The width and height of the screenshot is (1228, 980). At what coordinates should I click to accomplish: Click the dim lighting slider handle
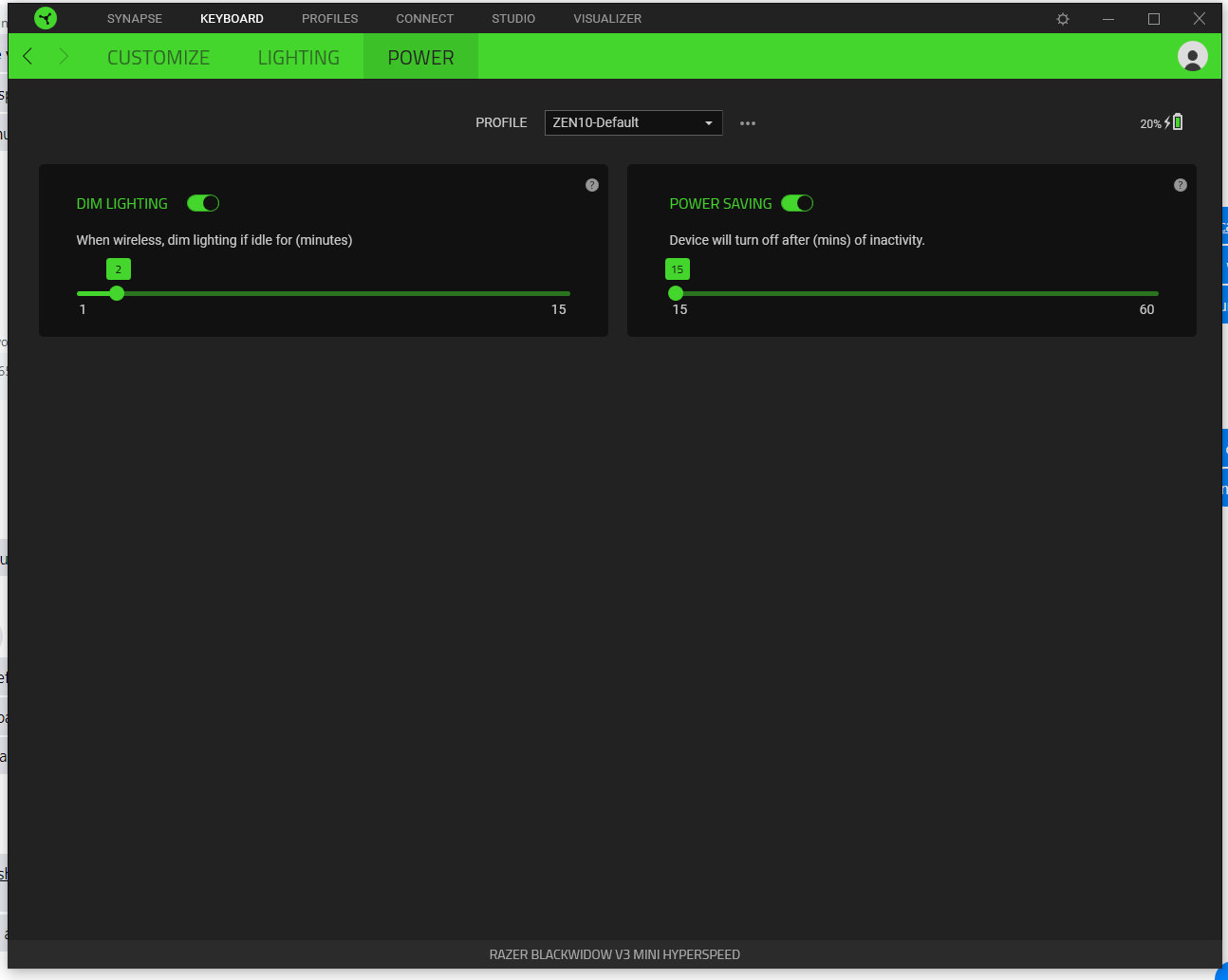pos(117,293)
